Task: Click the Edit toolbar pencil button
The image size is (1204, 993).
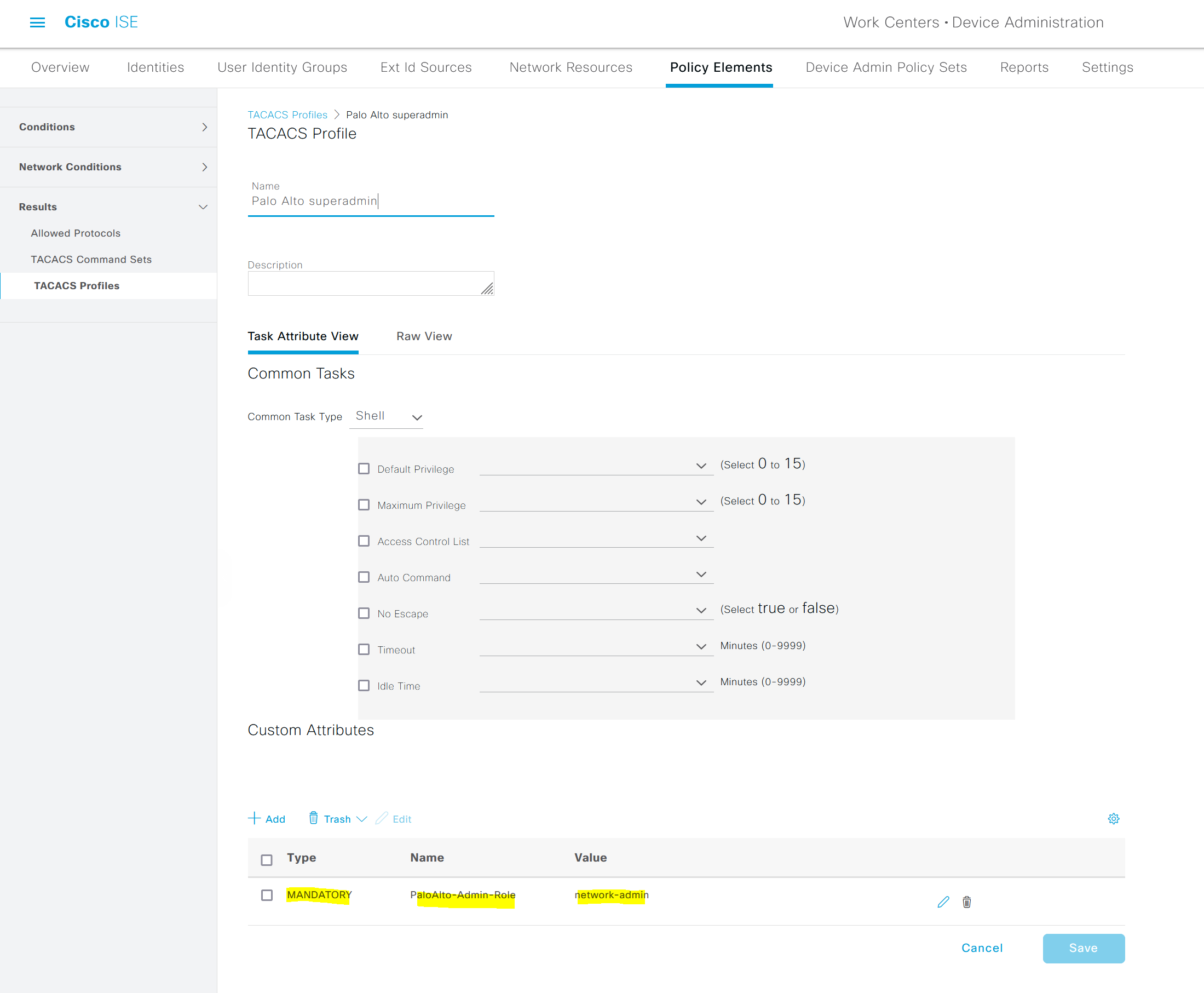Action: [x=393, y=818]
